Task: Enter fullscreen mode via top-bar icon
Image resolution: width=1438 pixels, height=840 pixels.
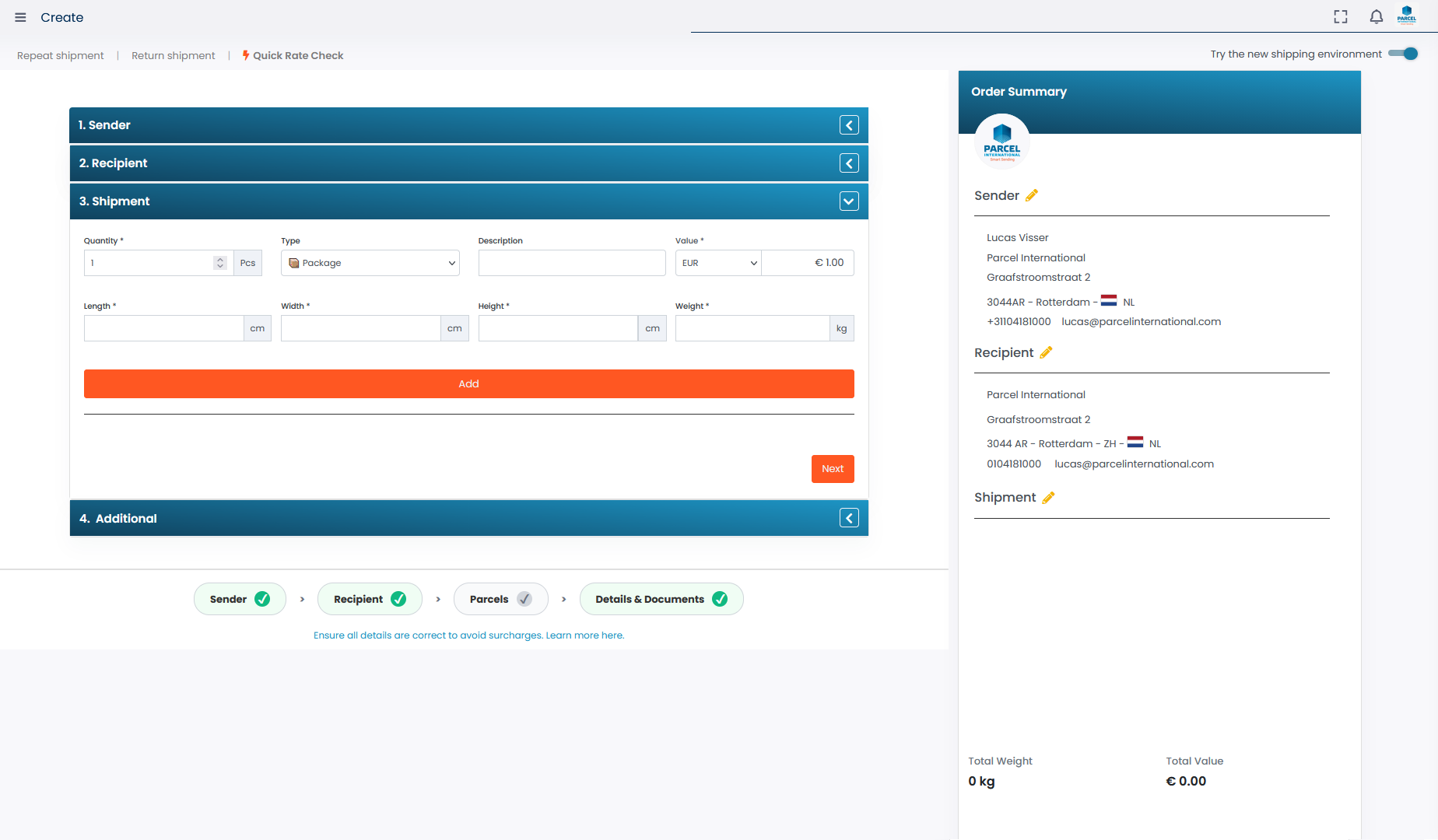Action: (1340, 17)
